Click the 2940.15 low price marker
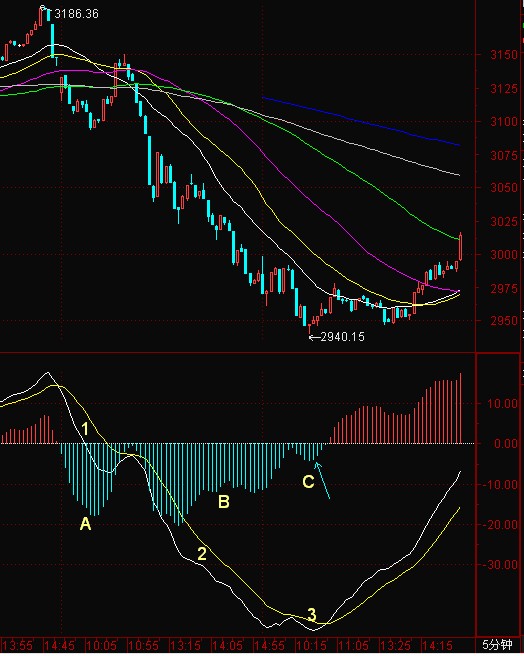The height and width of the screenshot is (656, 524). (x=337, y=337)
